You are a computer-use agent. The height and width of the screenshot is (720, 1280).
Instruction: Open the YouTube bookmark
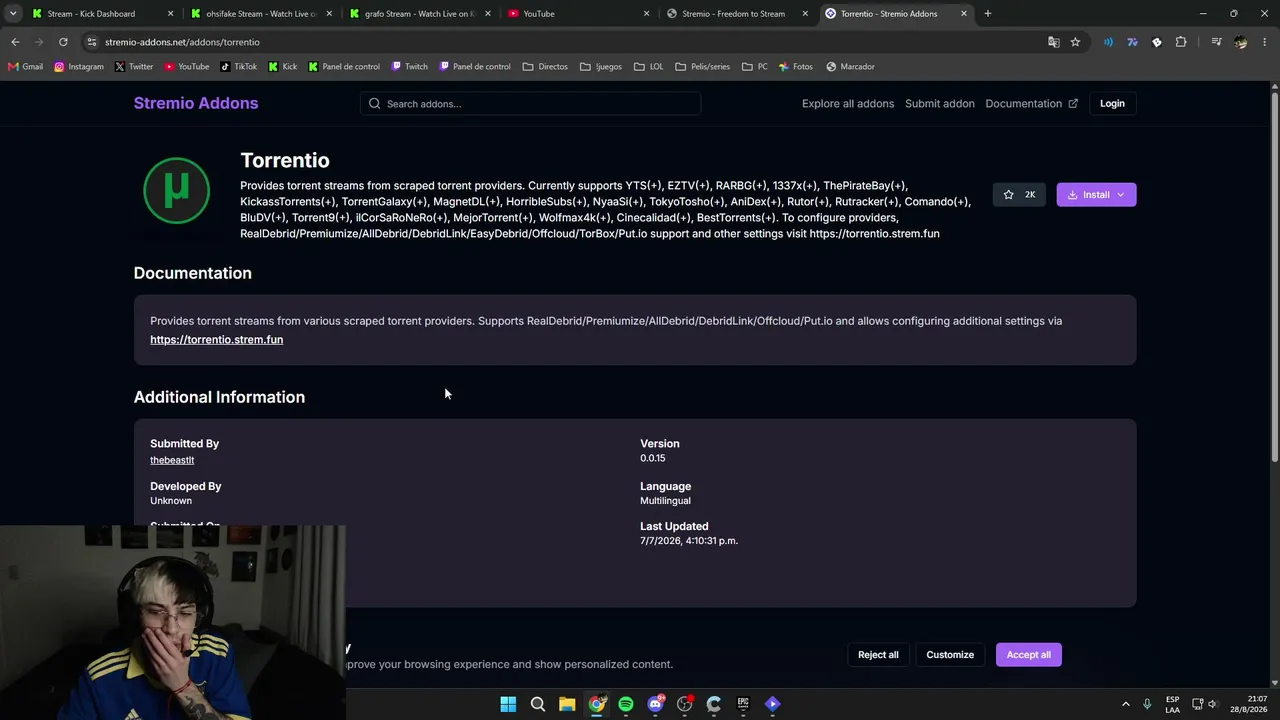click(x=187, y=67)
